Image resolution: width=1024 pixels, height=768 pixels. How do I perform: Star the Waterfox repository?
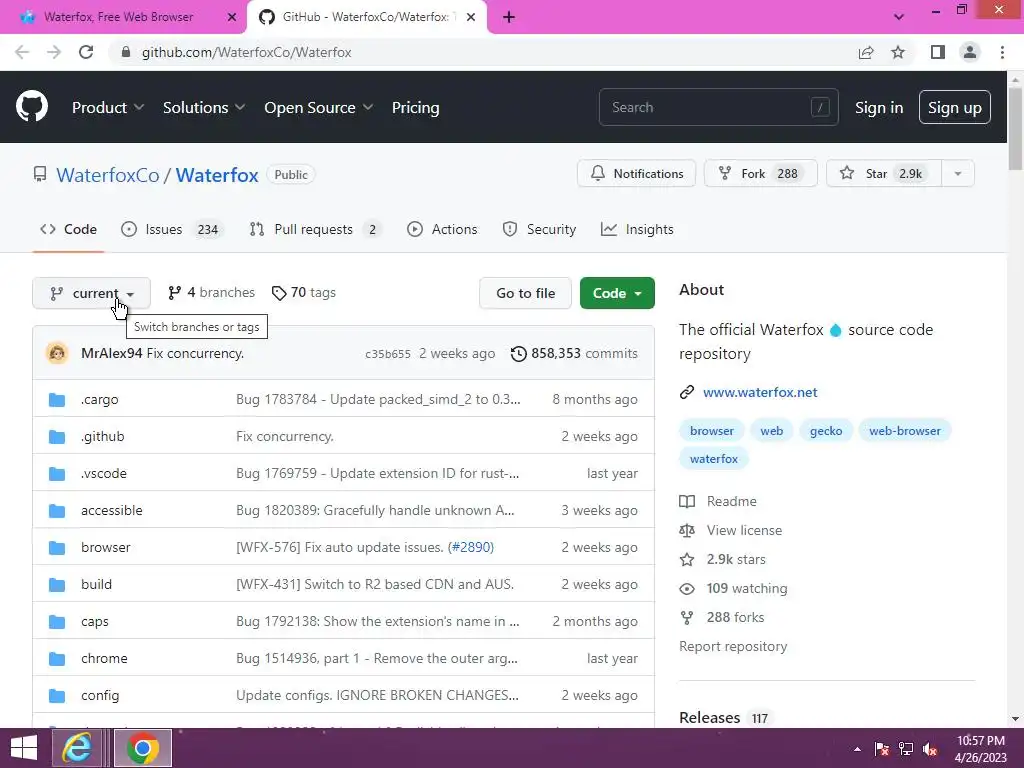tap(884, 174)
